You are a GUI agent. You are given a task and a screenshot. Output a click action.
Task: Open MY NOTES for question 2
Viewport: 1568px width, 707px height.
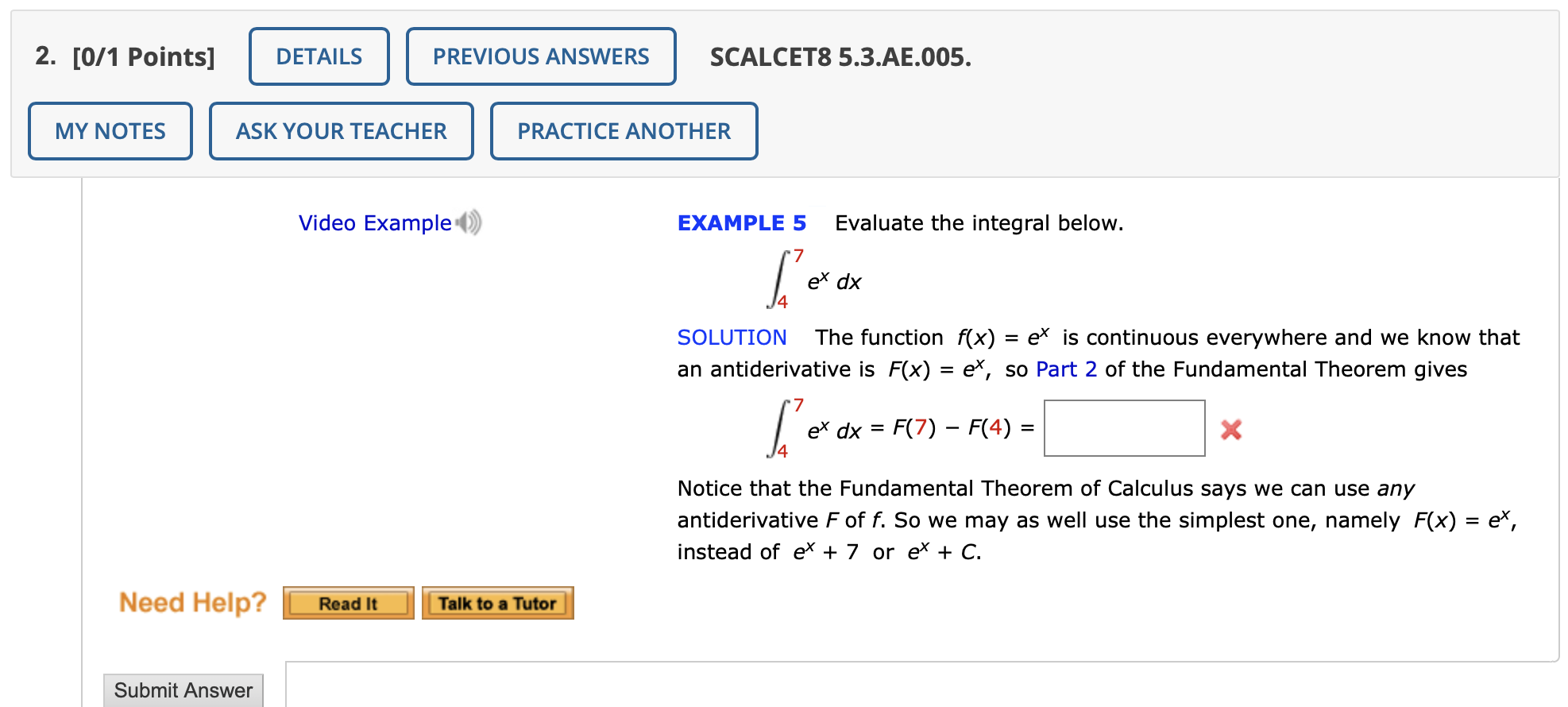click(110, 130)
